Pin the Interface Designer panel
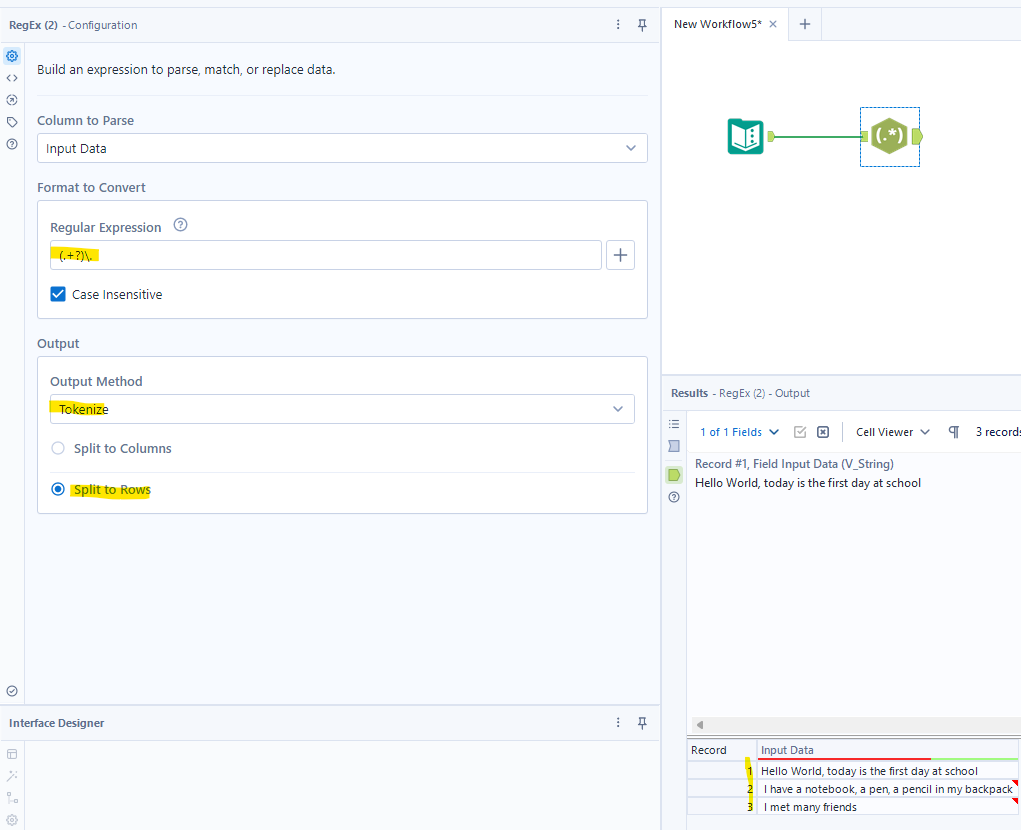The image size is (1021, 830). [642, 723]
